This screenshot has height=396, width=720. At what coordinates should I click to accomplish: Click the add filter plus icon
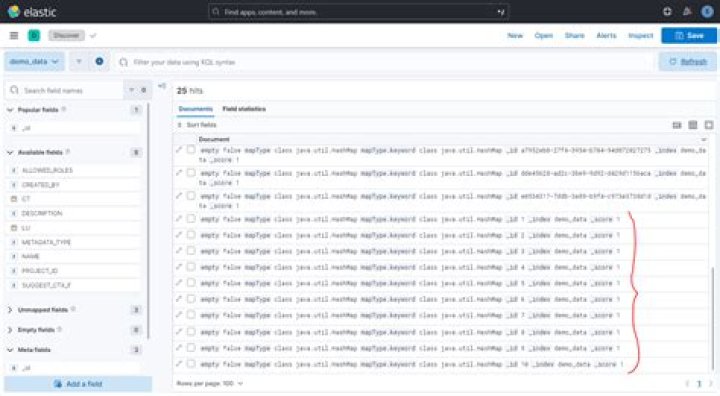coord(99,62)
